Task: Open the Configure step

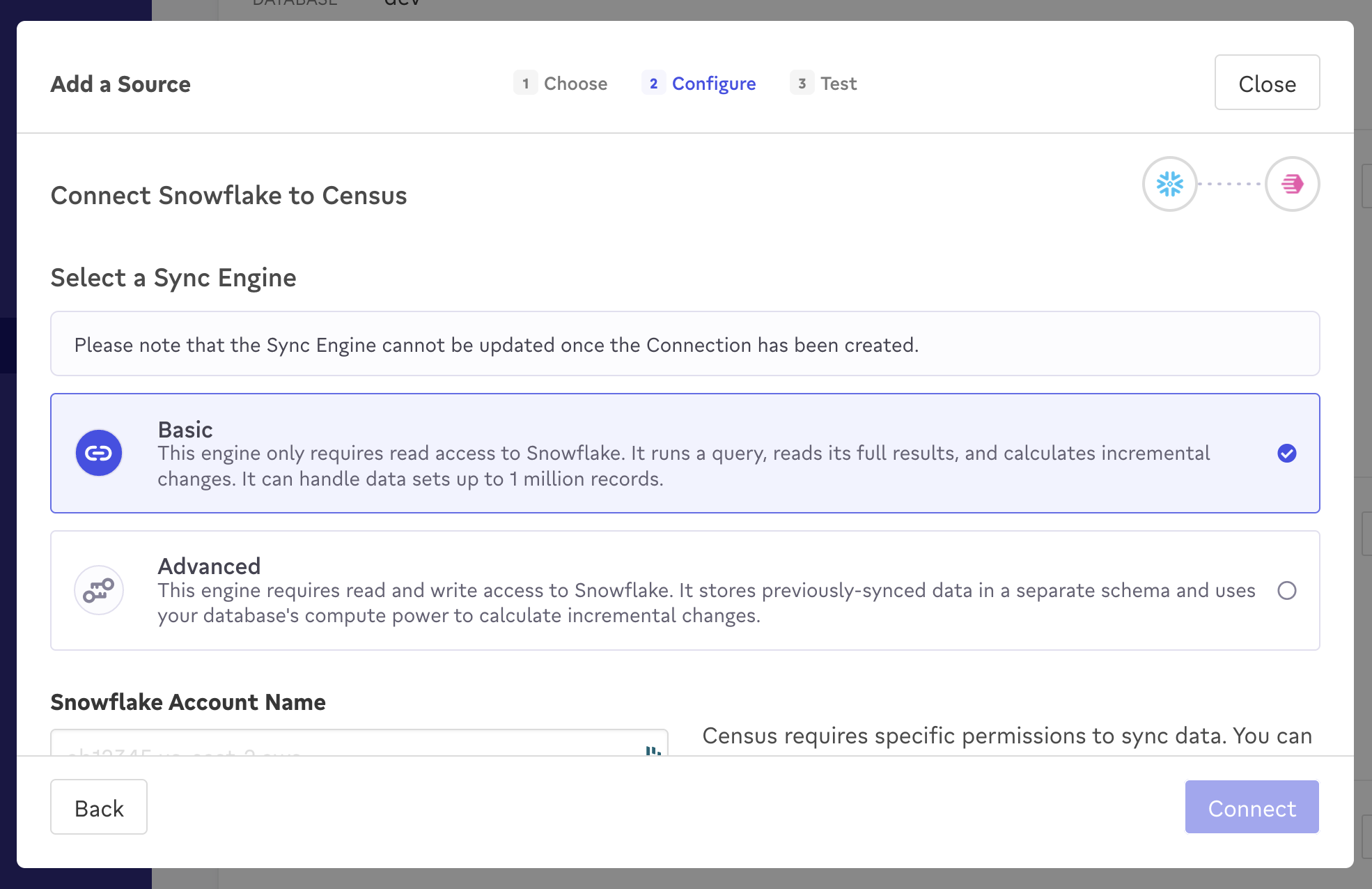Action: [713, 84]
